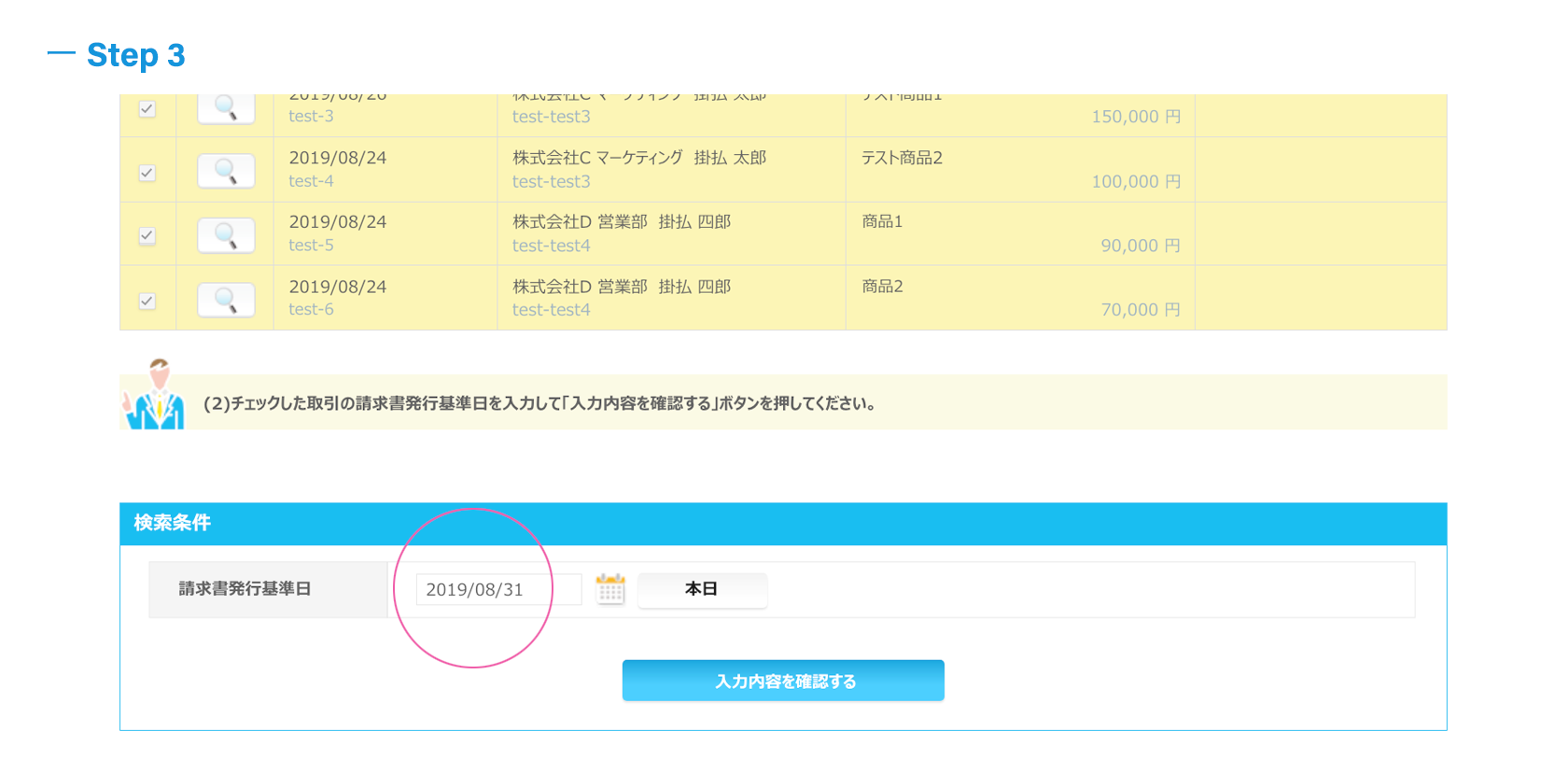This screenshot has width=1568, height=773.
Task: Uncheck the test-3 transaction checkbox
Action: (x=147, y=109)
